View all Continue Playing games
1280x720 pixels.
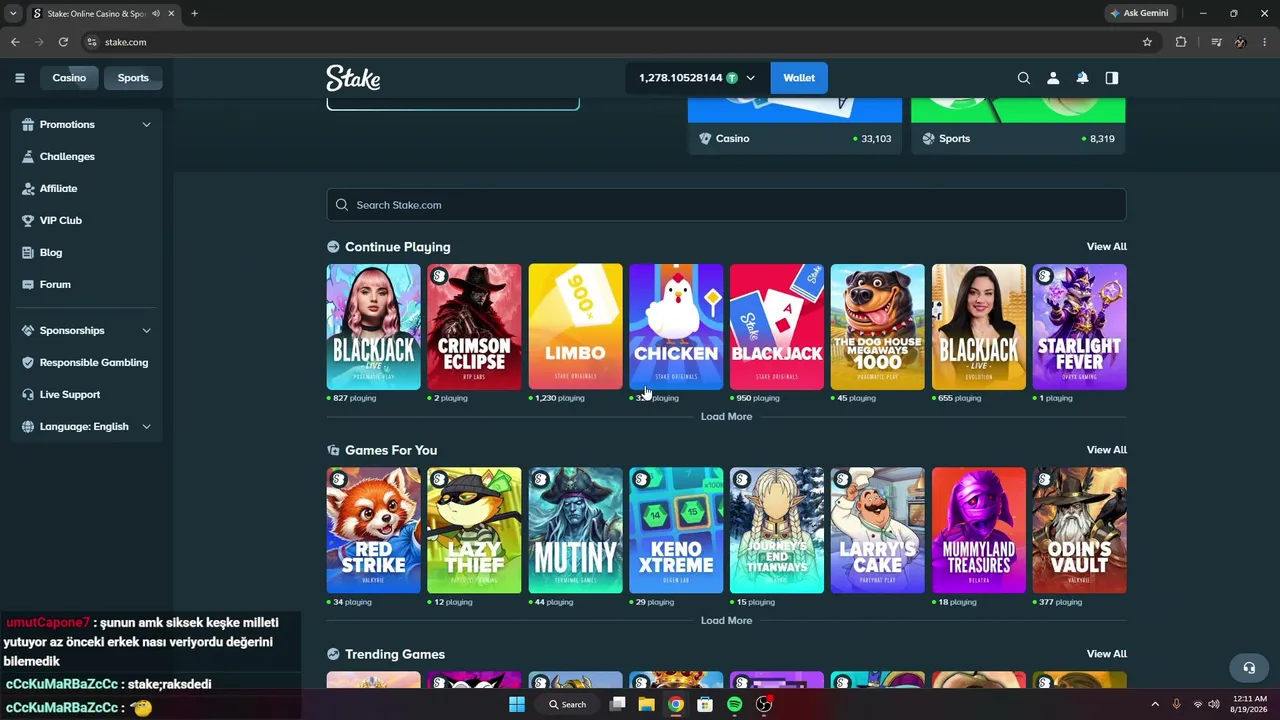pyautogui.click(x=1106, y=246)
